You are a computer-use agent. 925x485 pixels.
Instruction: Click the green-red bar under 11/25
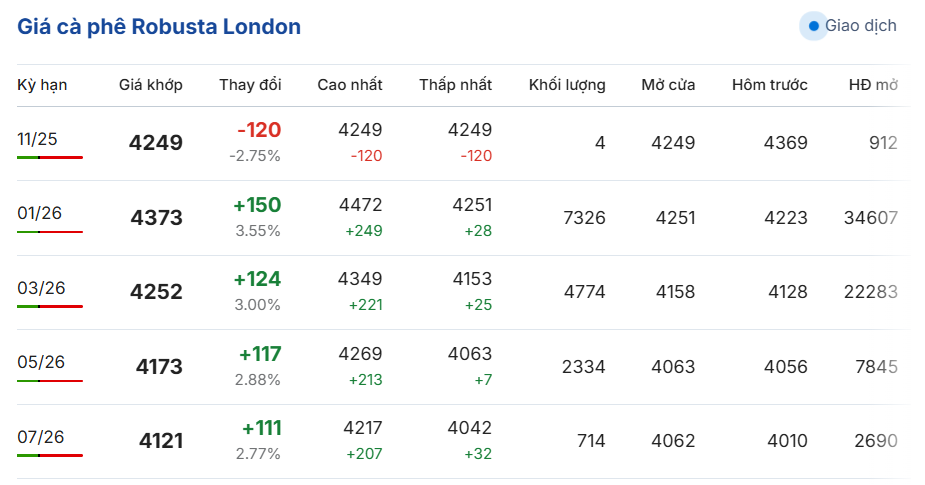[x=50, y=158]
